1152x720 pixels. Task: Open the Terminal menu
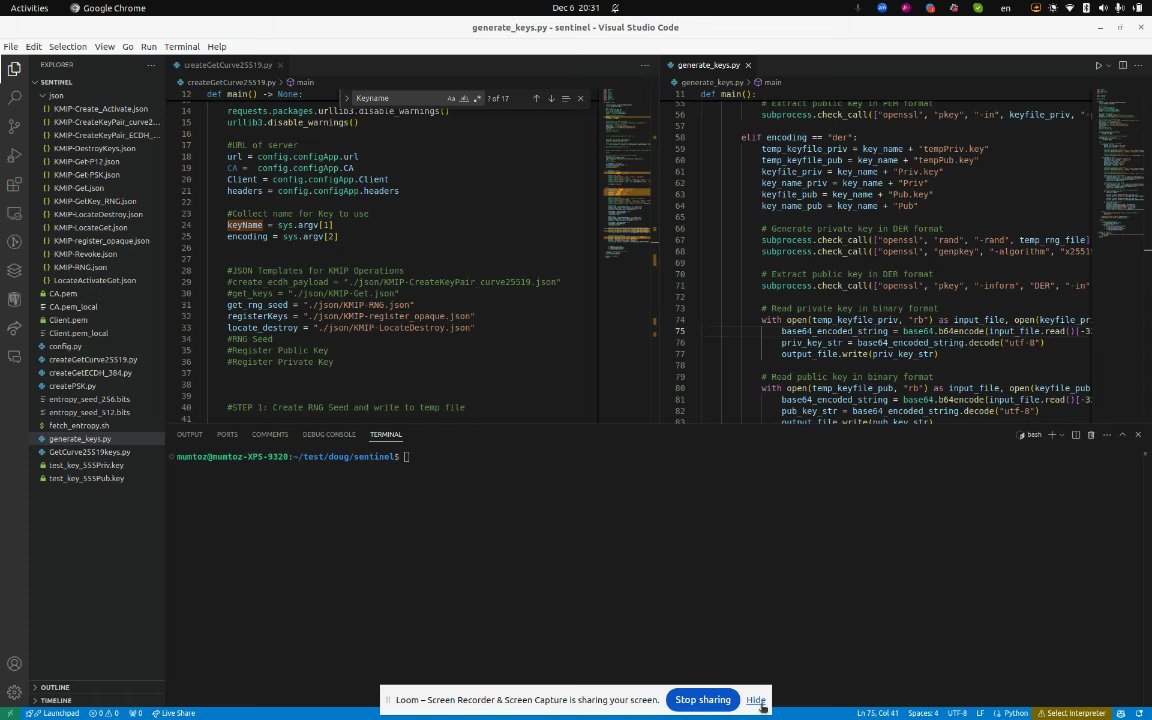pyautogui.click(x=181, y=47)
